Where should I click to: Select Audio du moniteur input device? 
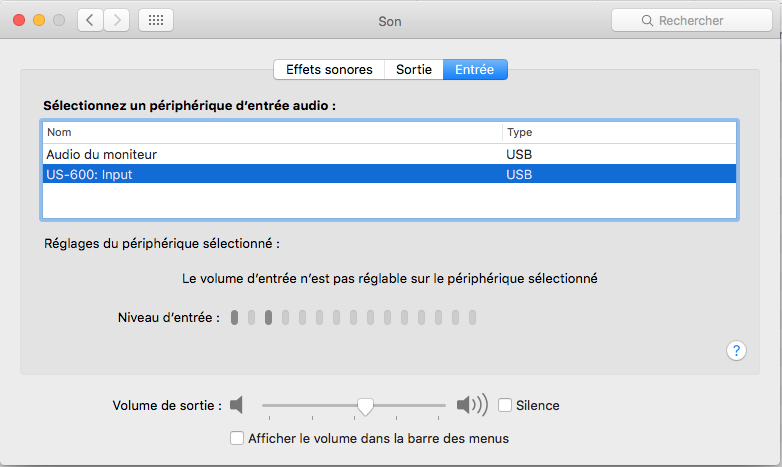click(389, 154)
